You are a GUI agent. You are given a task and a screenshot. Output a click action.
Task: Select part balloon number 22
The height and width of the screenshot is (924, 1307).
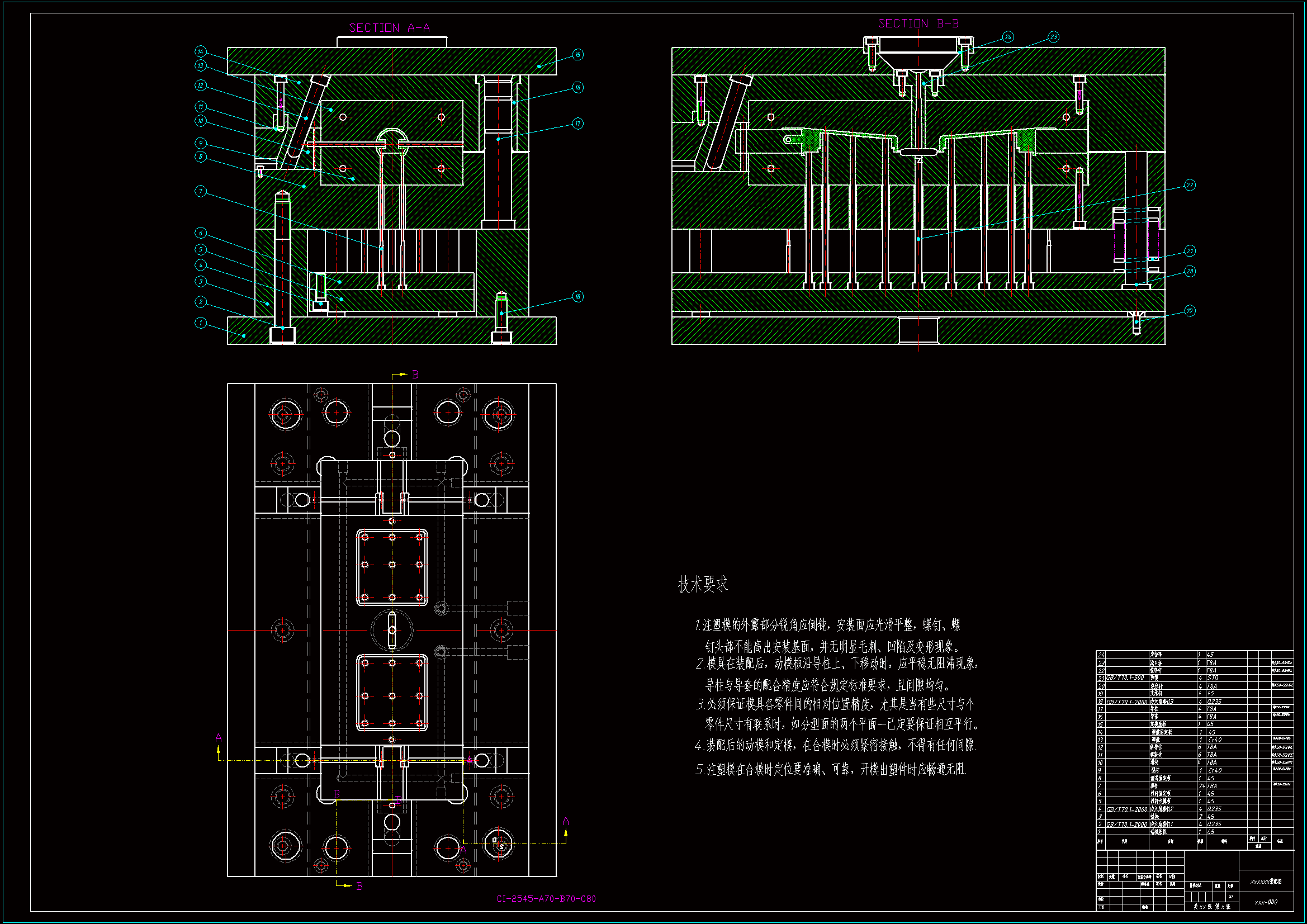(1190, 185)
